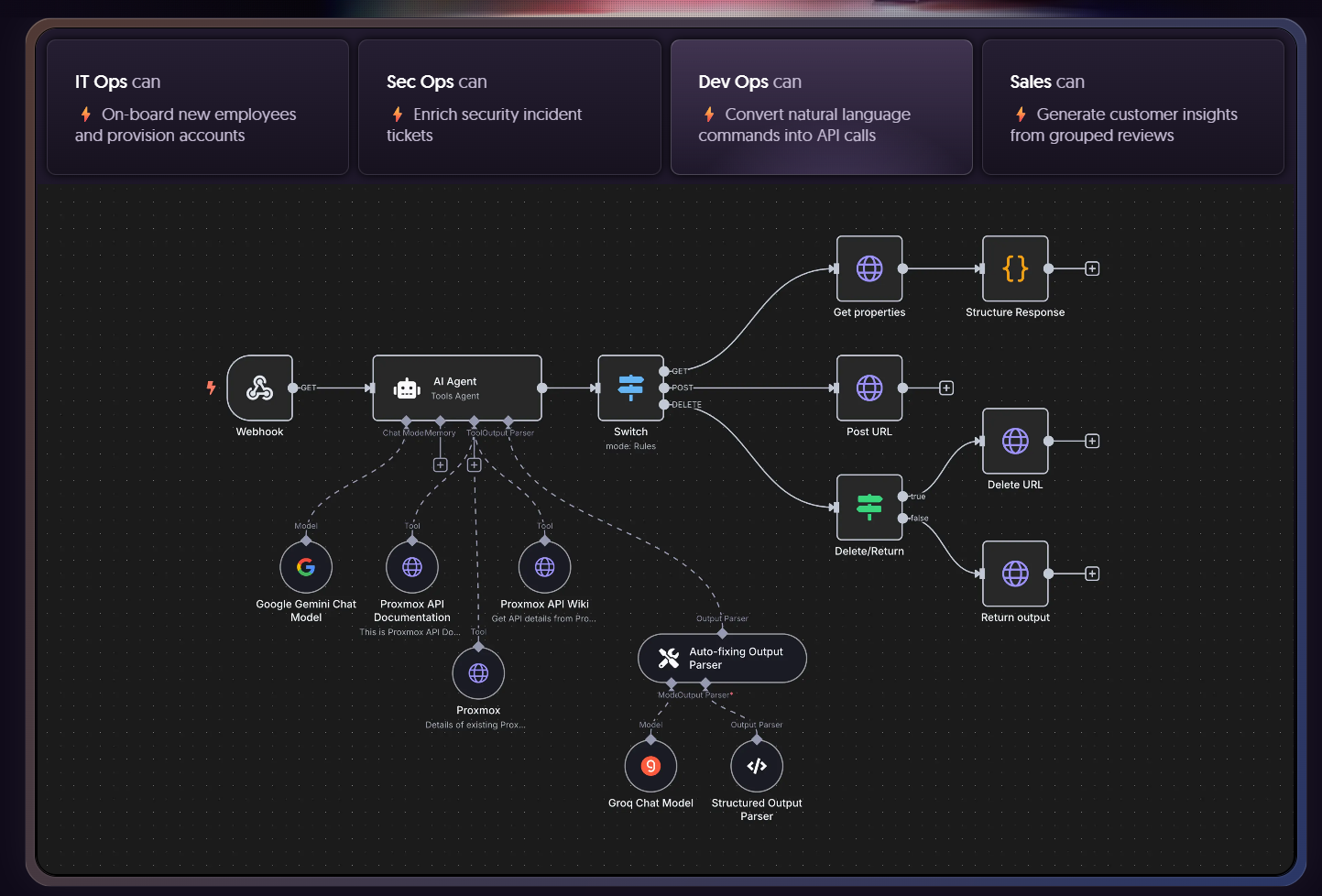Click the lightning trigger icon beside Webhook
The width and height of the screenshot is (1322, 896).
(x=211, y=388)
